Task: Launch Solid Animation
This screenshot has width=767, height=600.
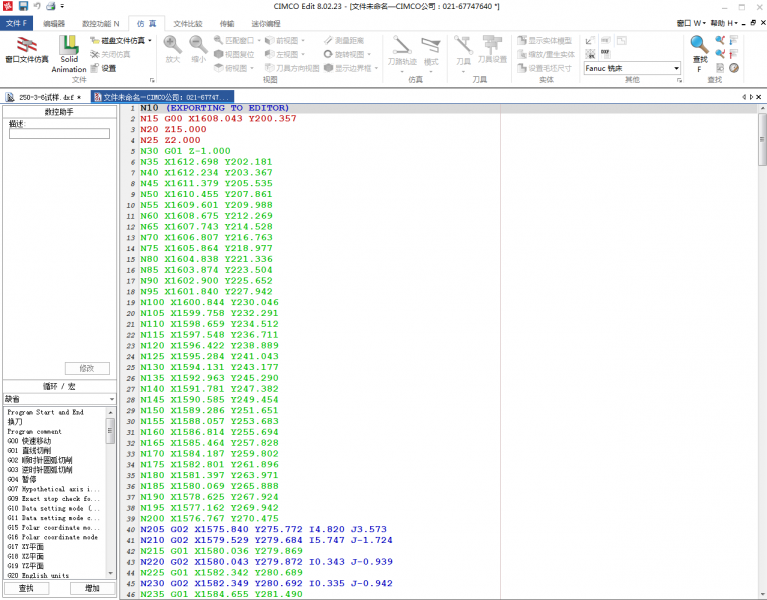Action: [69, 54]
